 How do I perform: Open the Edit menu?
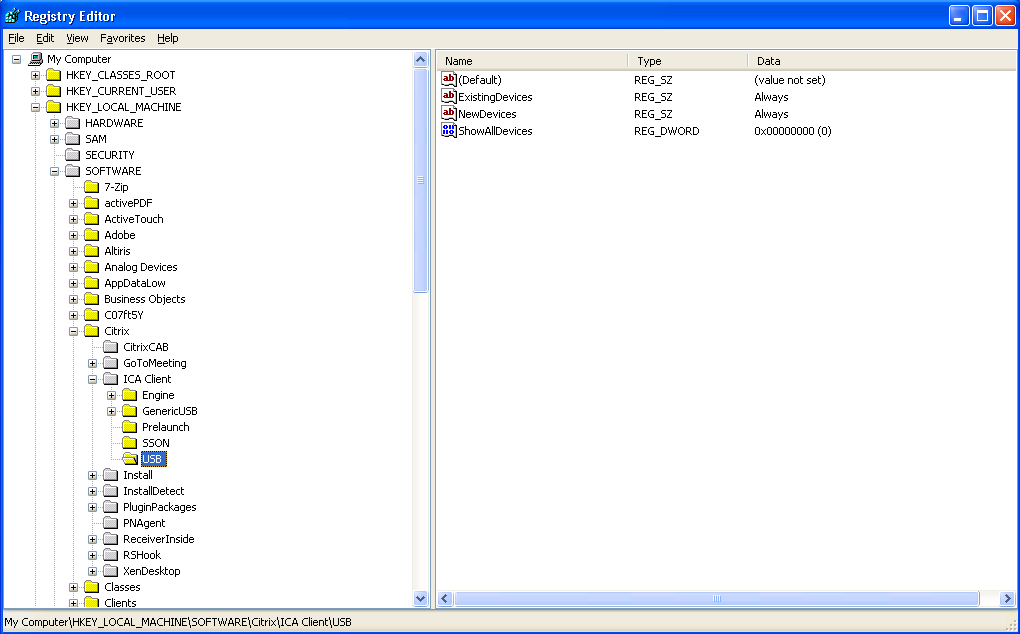coord(45,38)
